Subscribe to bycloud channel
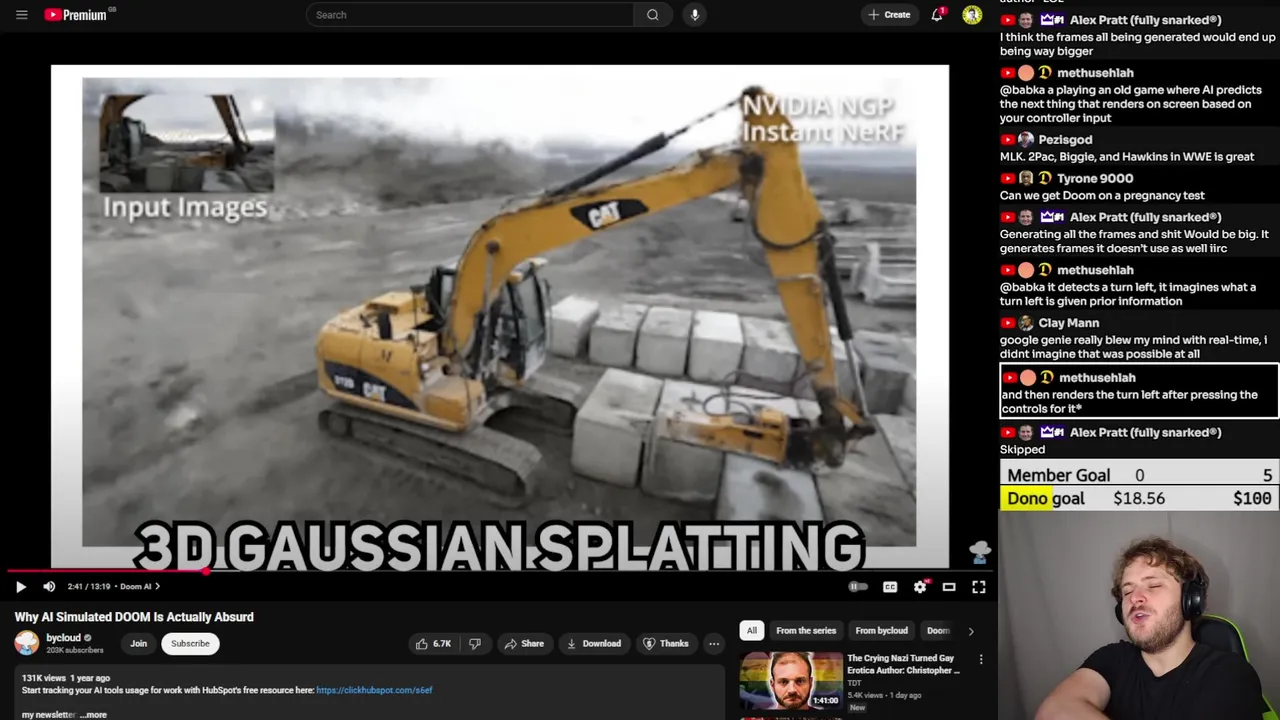The width and height of the screenshot is (1280, 720). point(190,644)
